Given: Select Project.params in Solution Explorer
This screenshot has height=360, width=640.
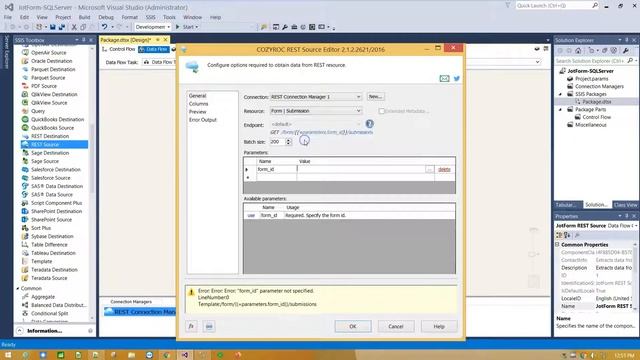Looking at the screenshot, I should [591, 79].
